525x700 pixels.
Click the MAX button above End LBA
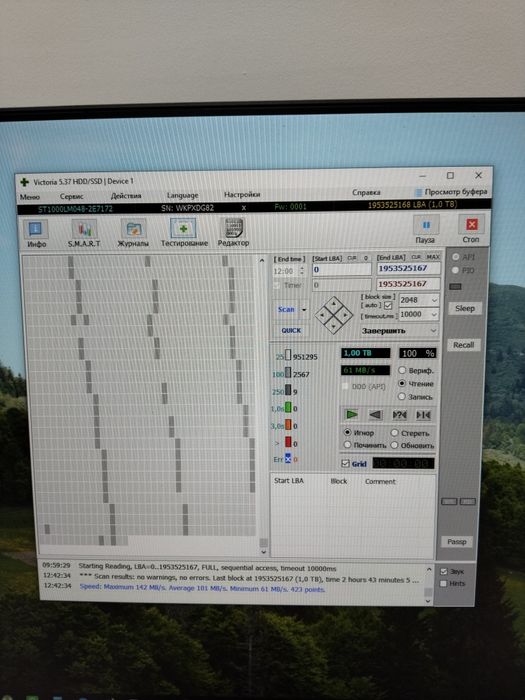(x=433, y=257)
